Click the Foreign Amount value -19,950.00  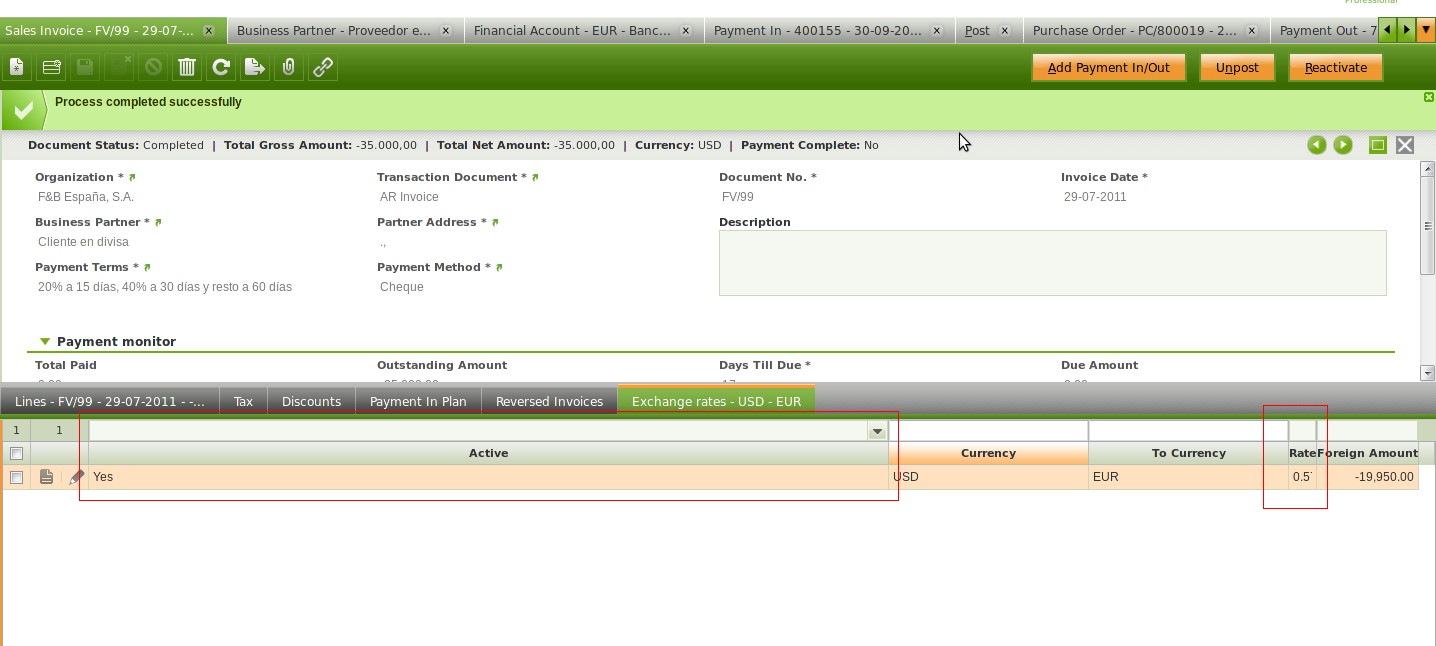tap(1384, 477)
